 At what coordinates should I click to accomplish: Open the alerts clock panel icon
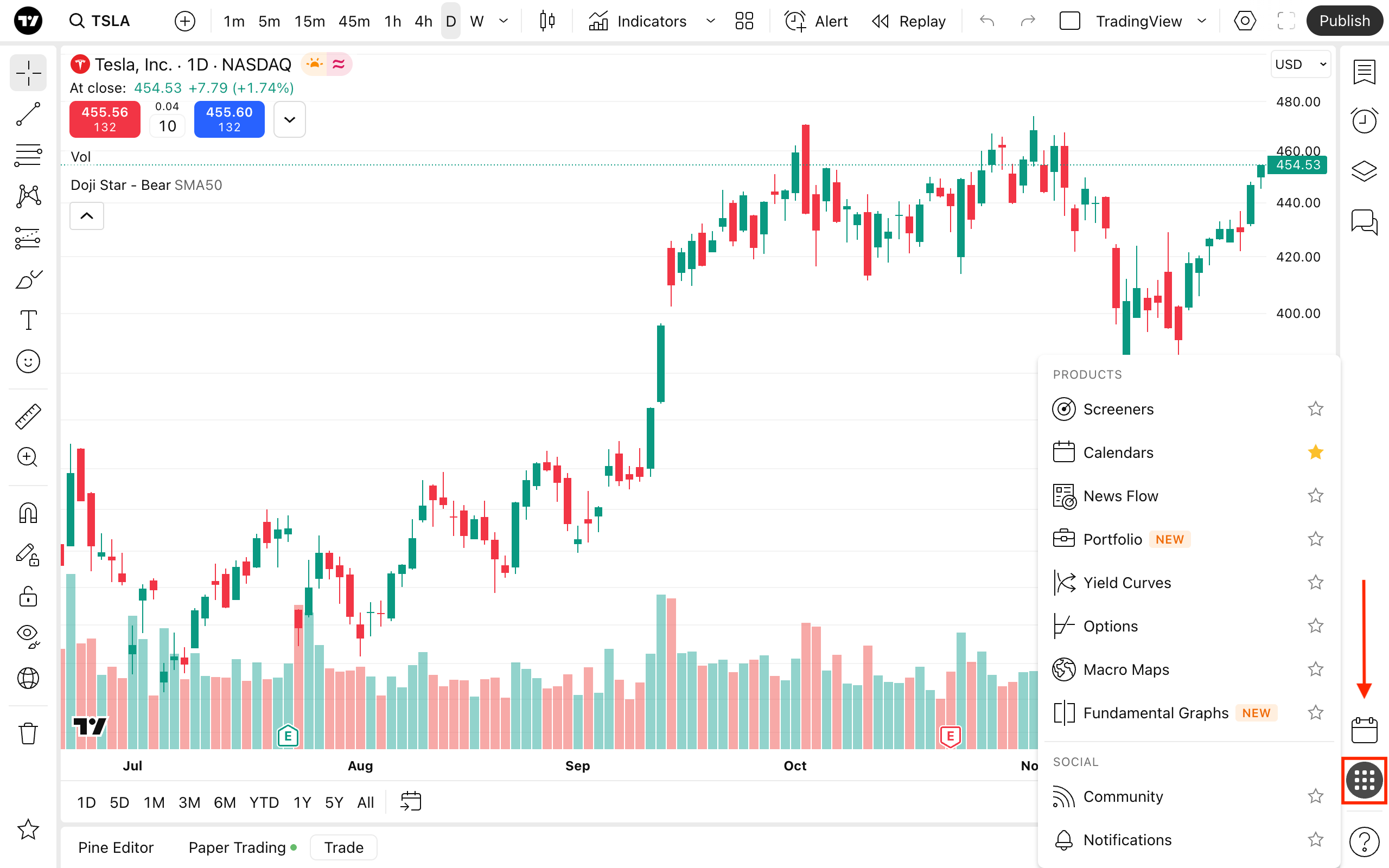[x=1363, y=120]
